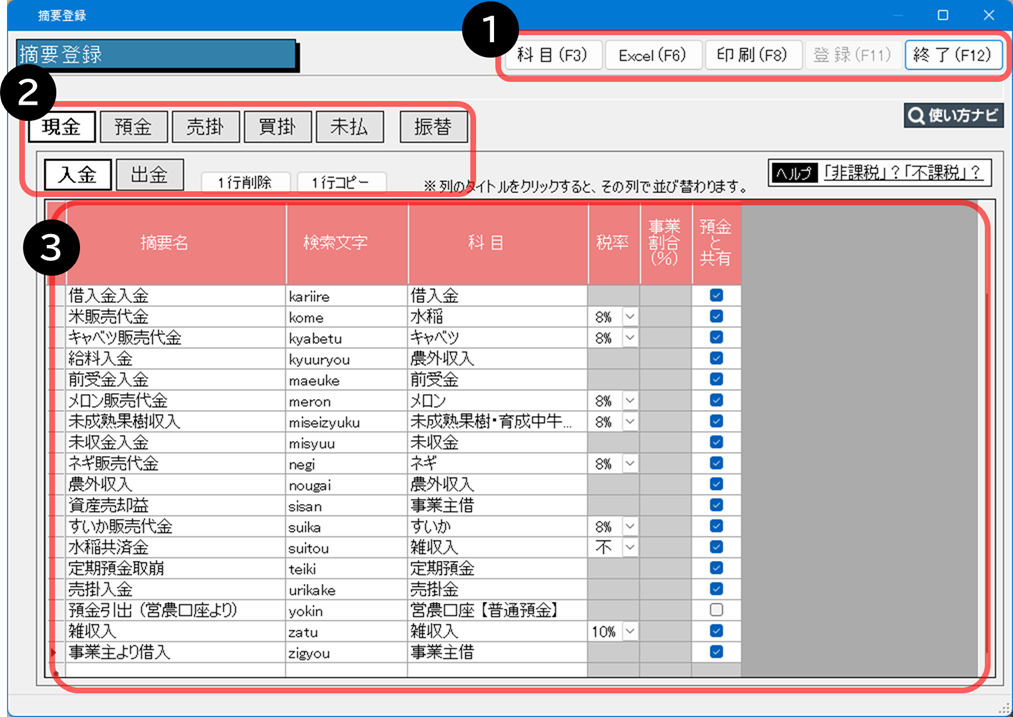The image size is (1013, 717).
Task: Click the kyabetu search text cell
Action: pos(346,338)
